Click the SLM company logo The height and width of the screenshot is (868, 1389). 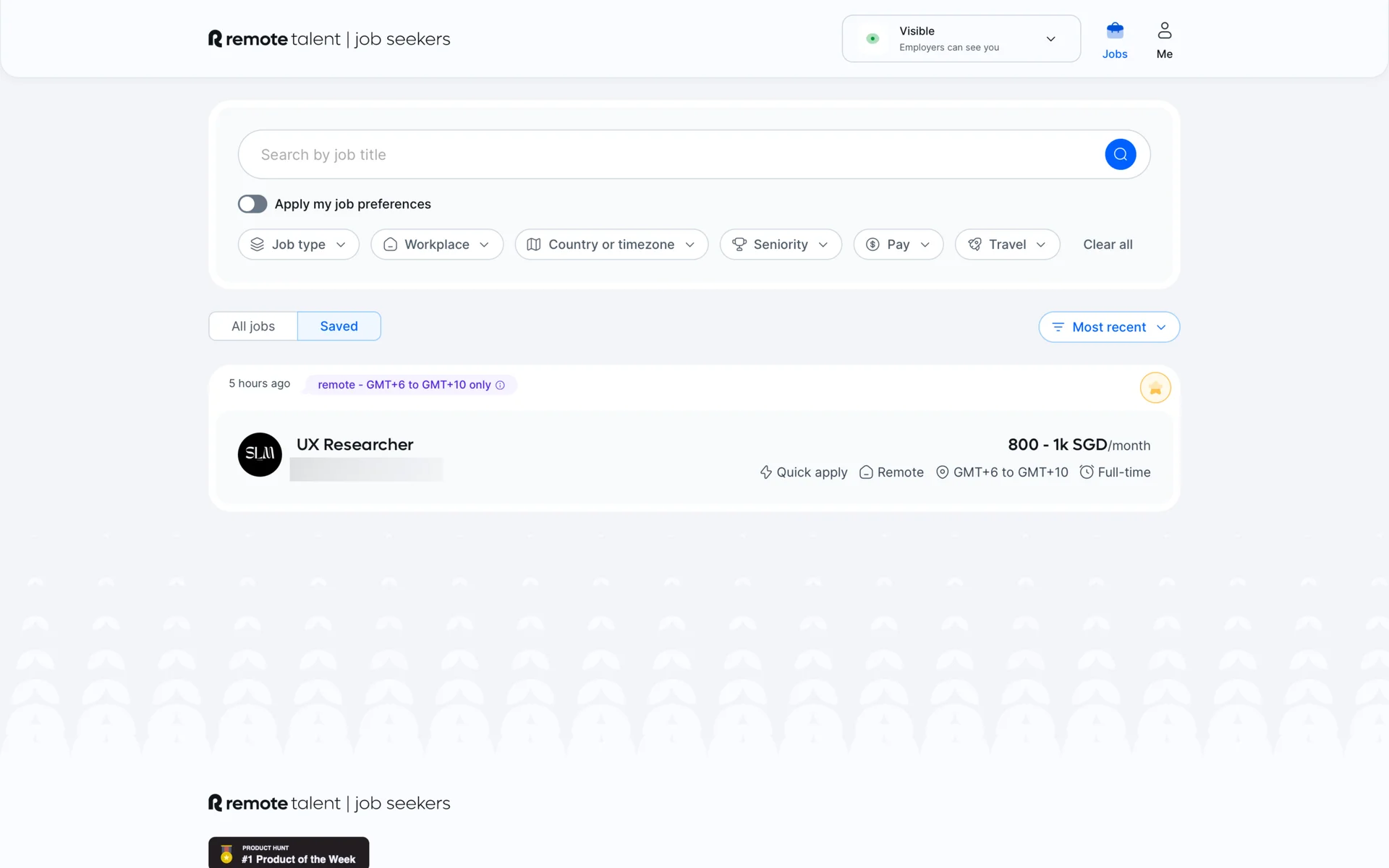point(260,454)
